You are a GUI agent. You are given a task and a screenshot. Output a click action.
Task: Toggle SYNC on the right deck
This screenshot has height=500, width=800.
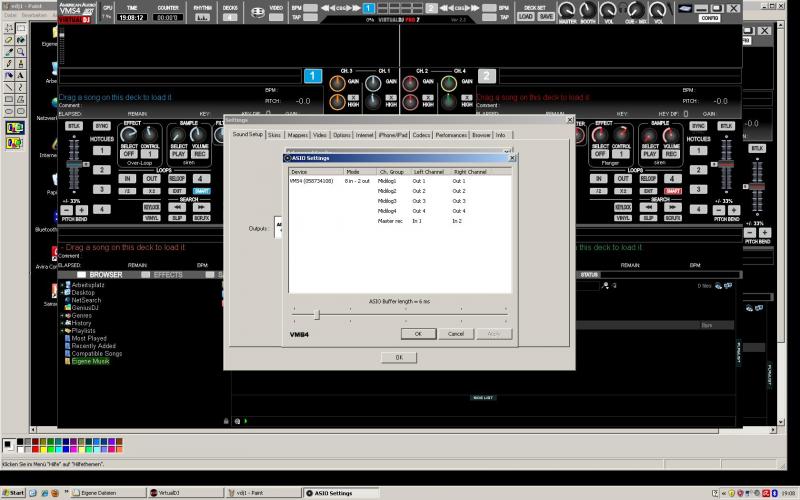[x=698, y=126]
